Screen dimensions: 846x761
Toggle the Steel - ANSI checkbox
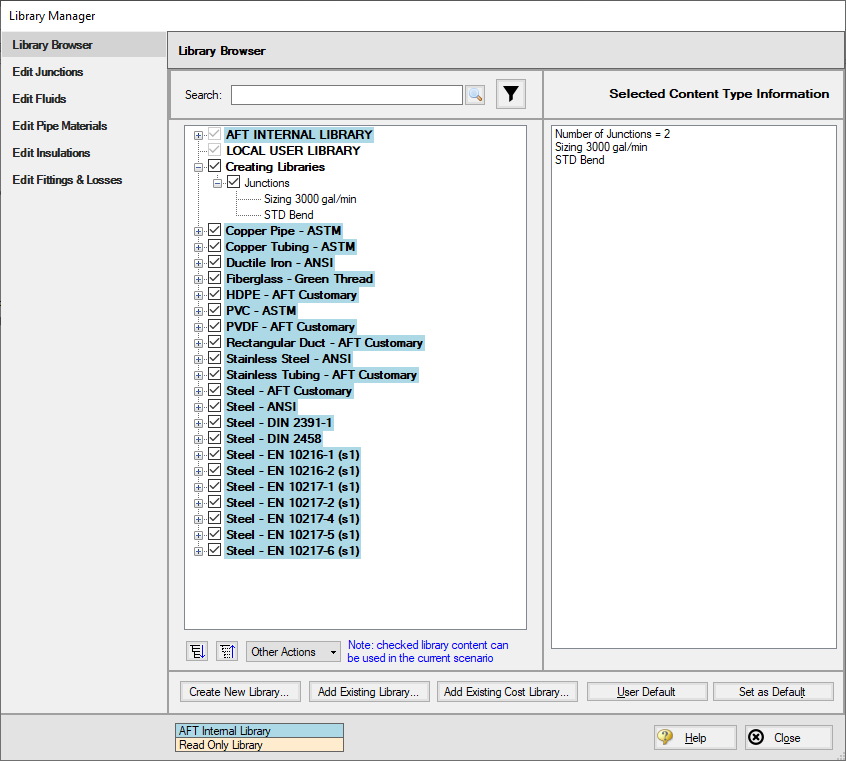214,407
